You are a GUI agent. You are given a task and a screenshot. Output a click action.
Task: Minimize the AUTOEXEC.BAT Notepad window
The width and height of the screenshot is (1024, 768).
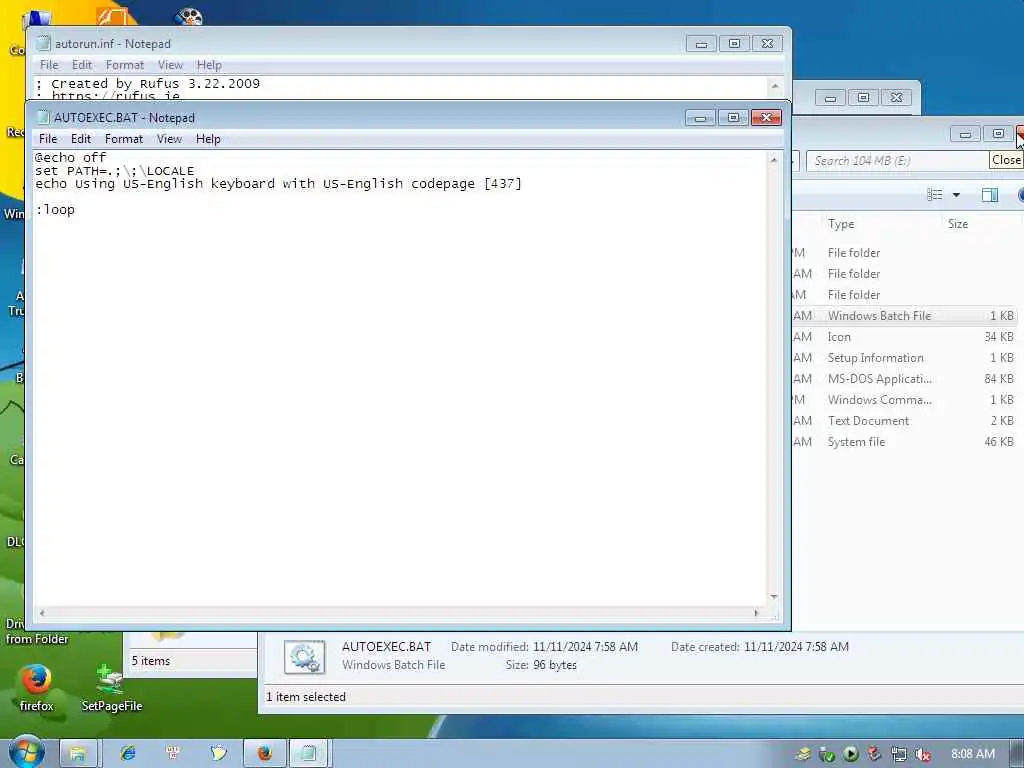(x=700, y=118)
